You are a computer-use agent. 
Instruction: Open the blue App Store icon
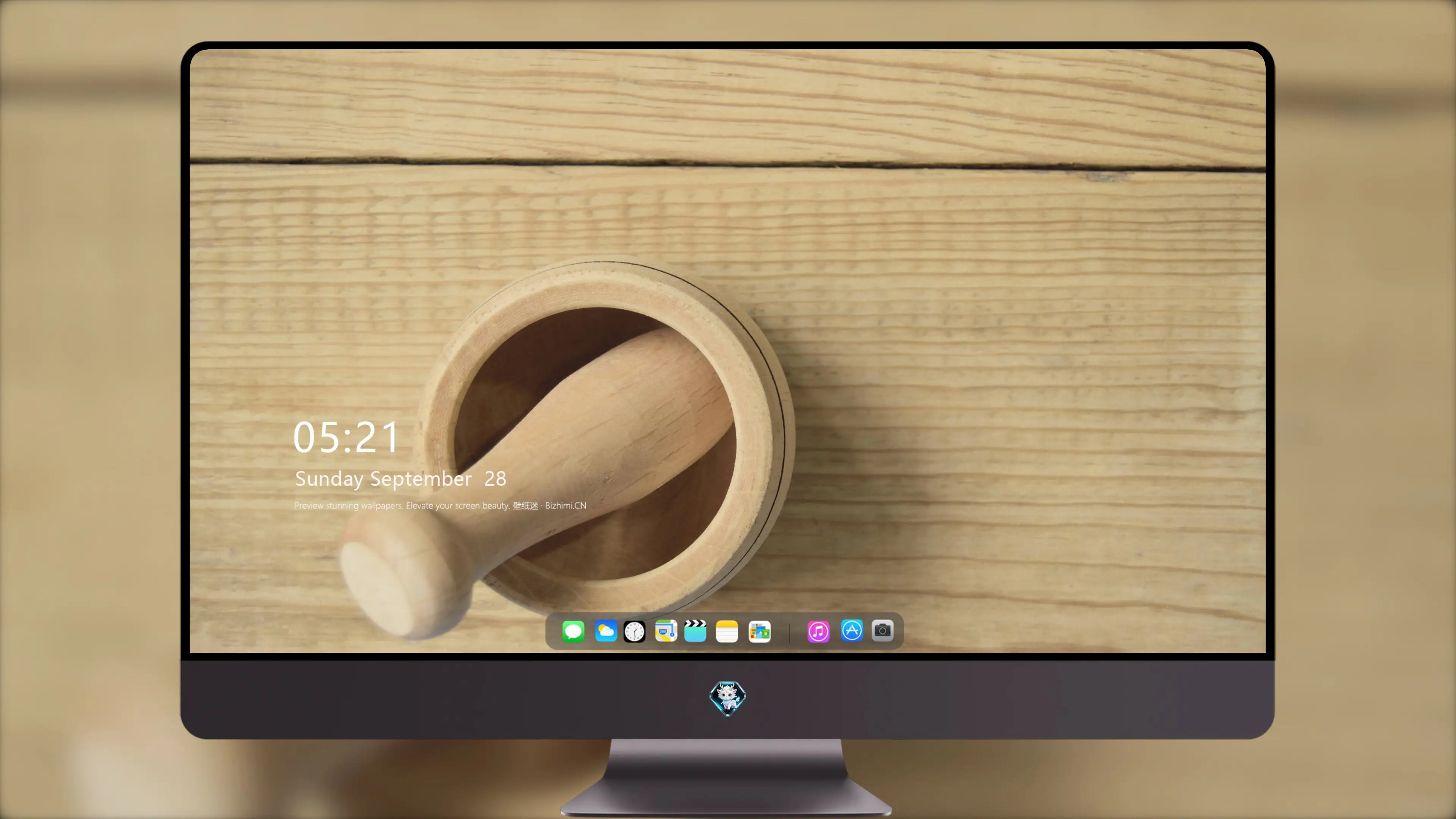(x=852, y=630)
